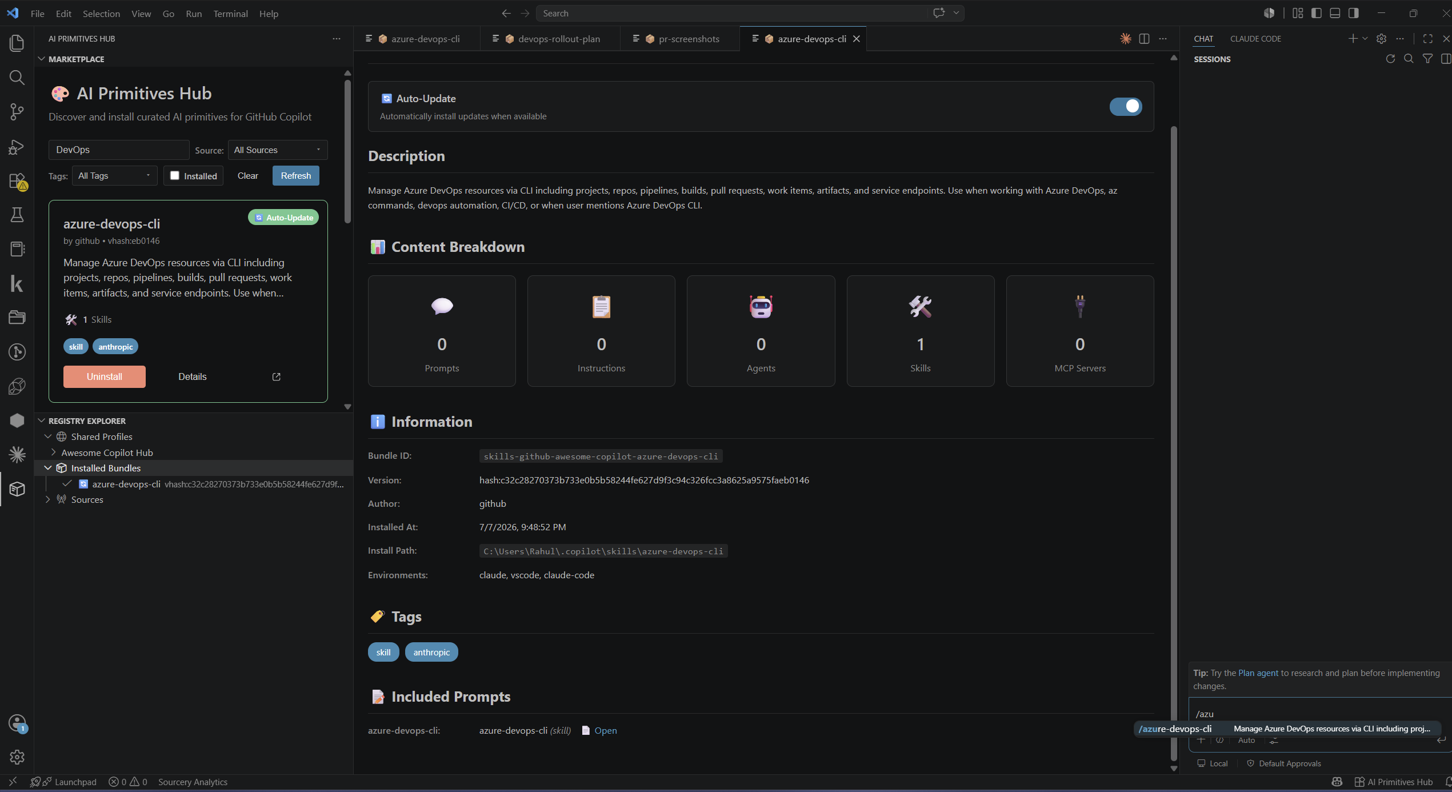Screen dimensions: 1452x792
Task: Toggle the Auto-Update switch off
Action: (x=1125, y=107)
